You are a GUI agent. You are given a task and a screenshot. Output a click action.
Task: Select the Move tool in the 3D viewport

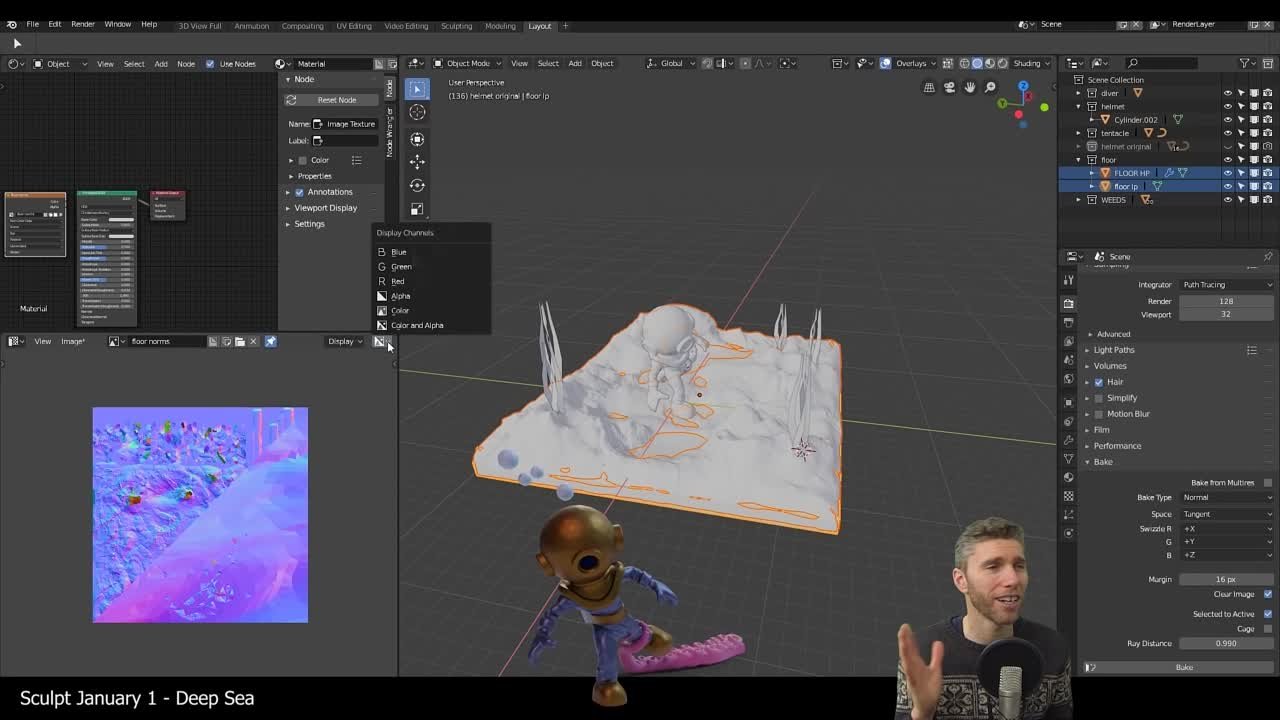click(x=417, y=162)
